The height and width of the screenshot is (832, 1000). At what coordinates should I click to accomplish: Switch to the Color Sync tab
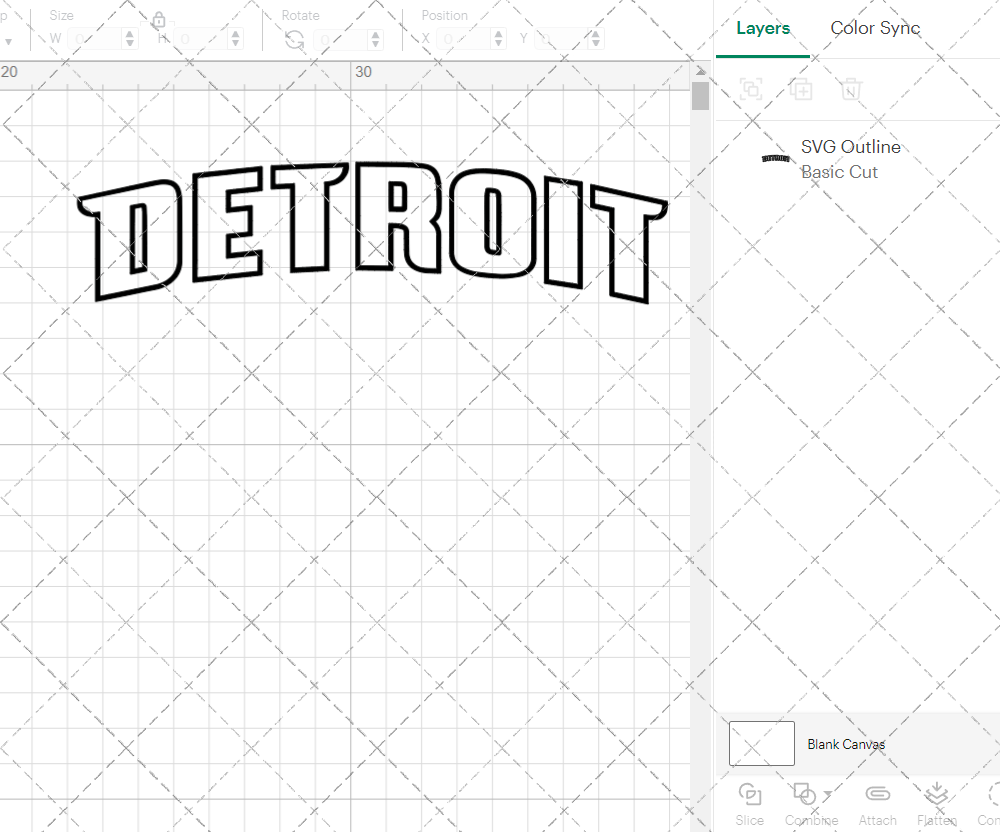click(x=875, y=28)
